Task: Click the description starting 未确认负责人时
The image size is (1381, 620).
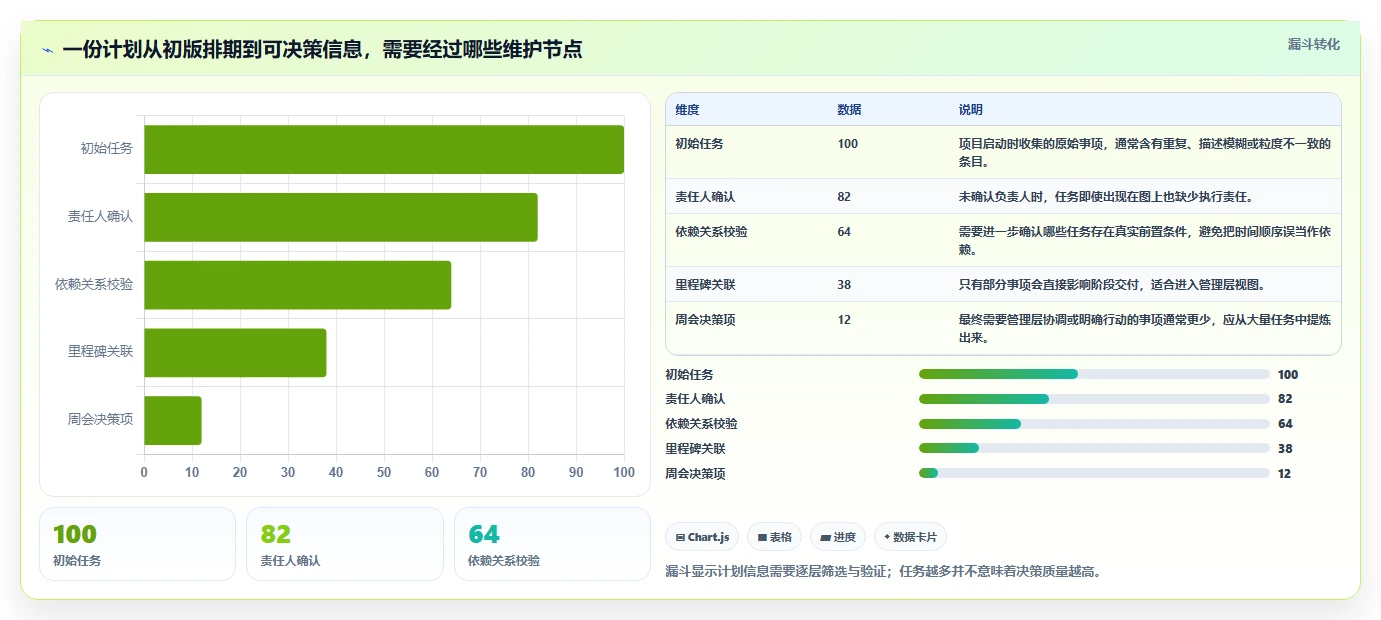Action: 1106,197
